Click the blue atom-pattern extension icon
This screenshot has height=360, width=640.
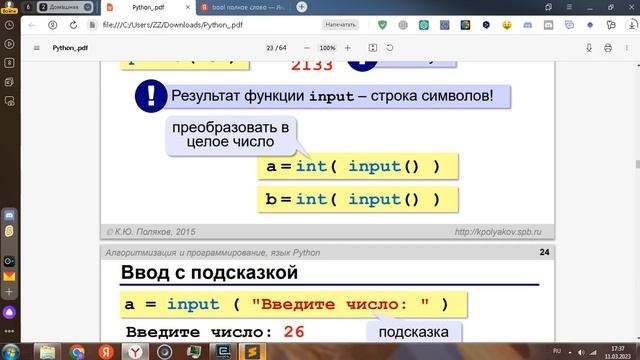[x=444, y=25]
